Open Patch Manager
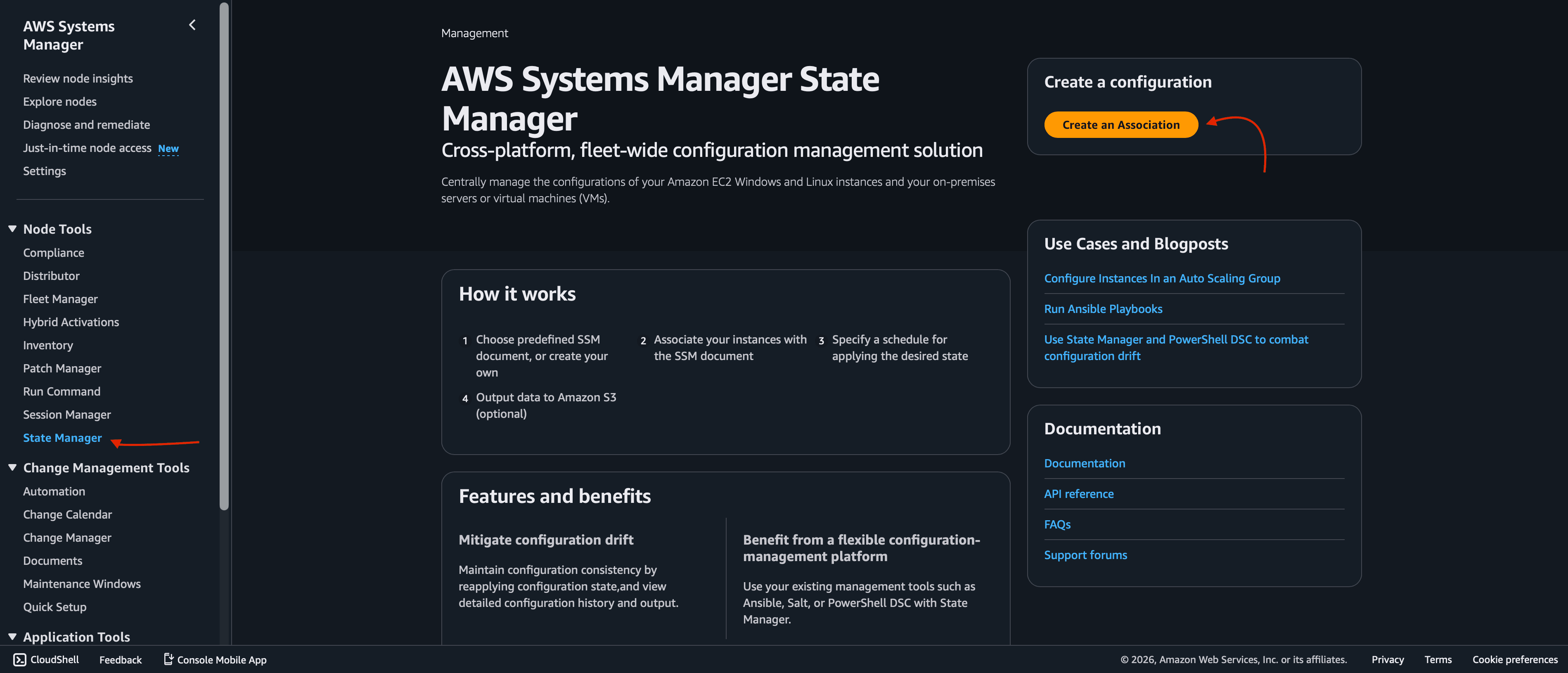 pos(62,368)
